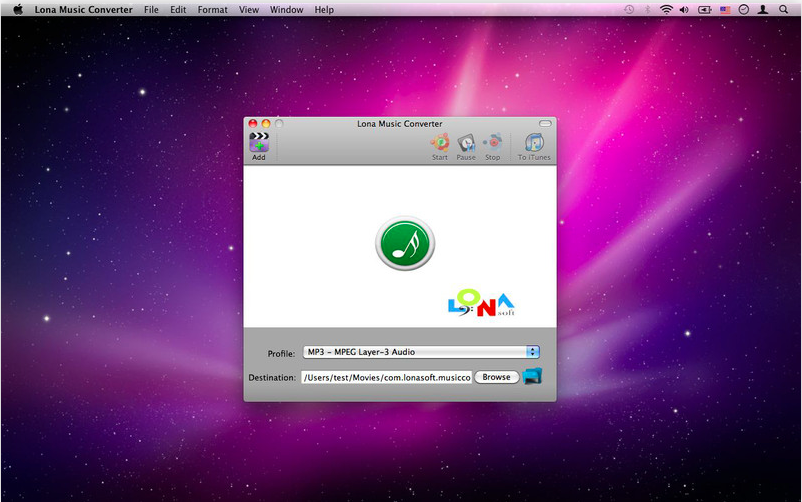The height and width of the screenshot is (502, 802).
Task: Open the Lona Music Converter application menu
Action: 83,9
